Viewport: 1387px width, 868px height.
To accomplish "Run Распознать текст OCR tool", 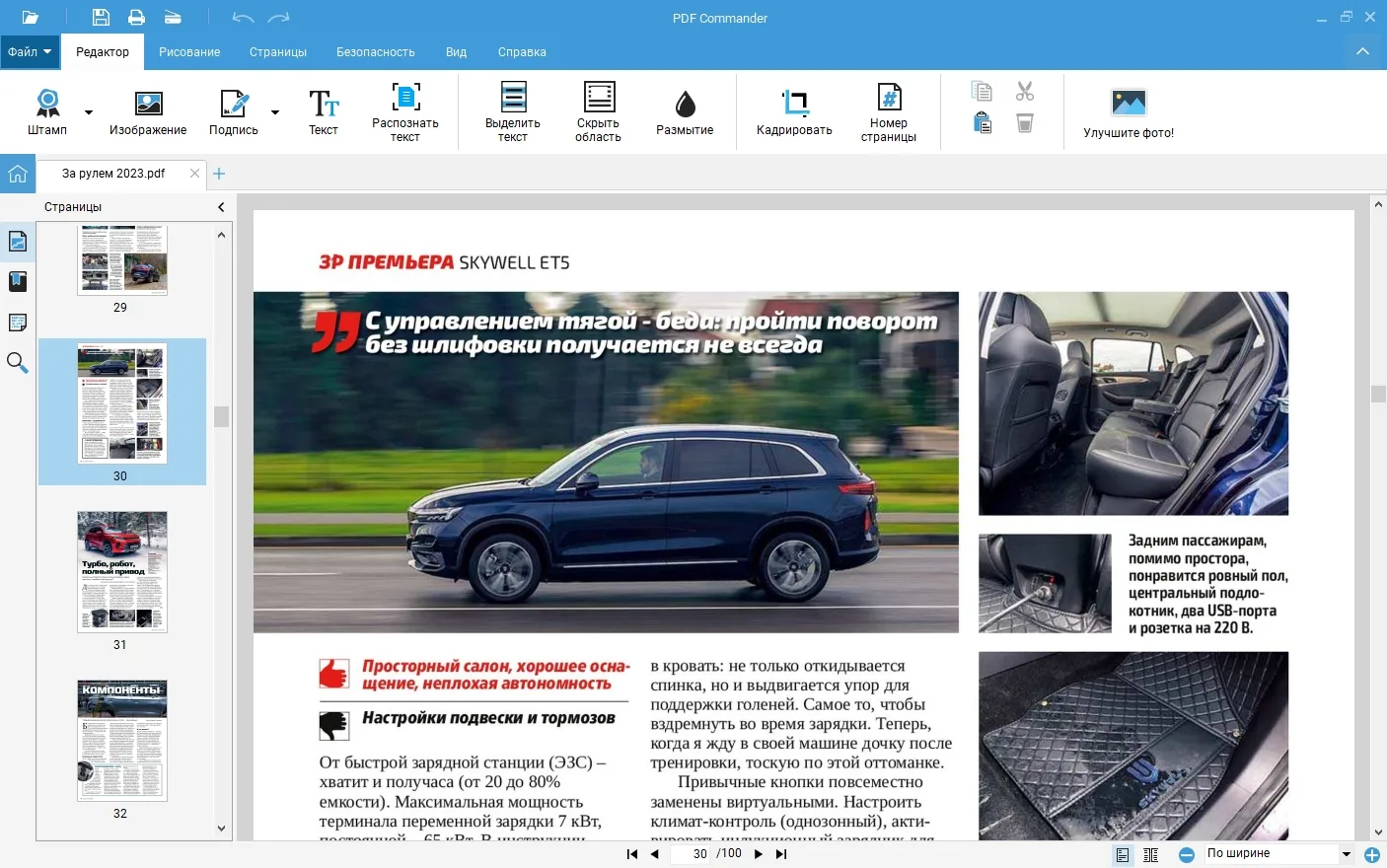I will click(405, 112).
